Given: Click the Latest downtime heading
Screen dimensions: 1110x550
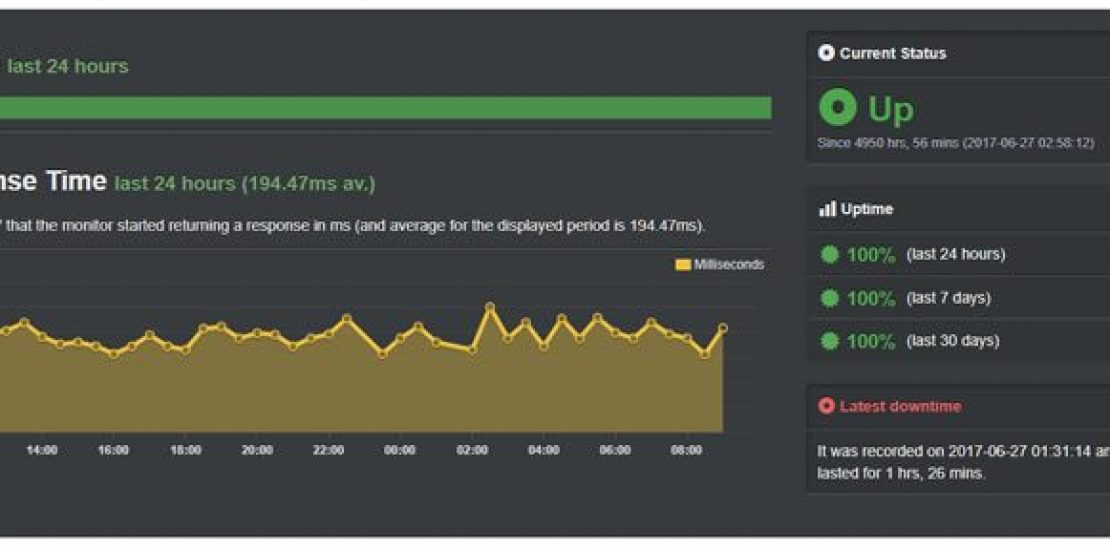Looking at the screenshot, I should pos(900,406).
